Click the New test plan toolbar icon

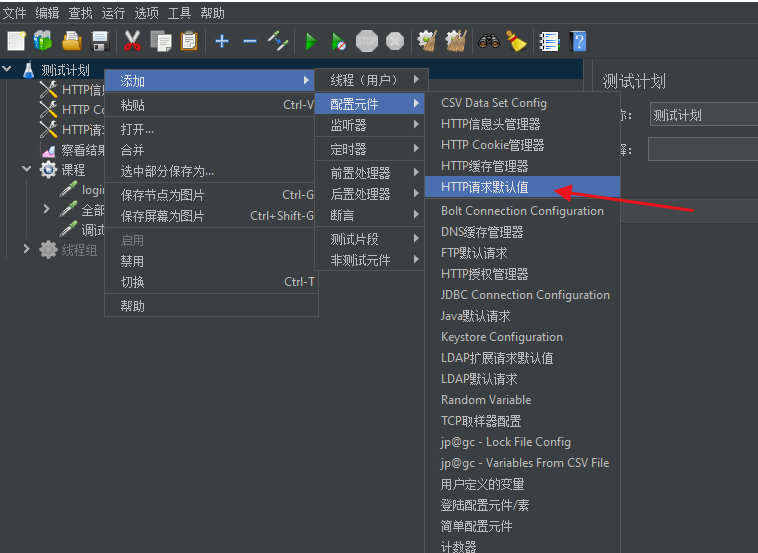16,41
